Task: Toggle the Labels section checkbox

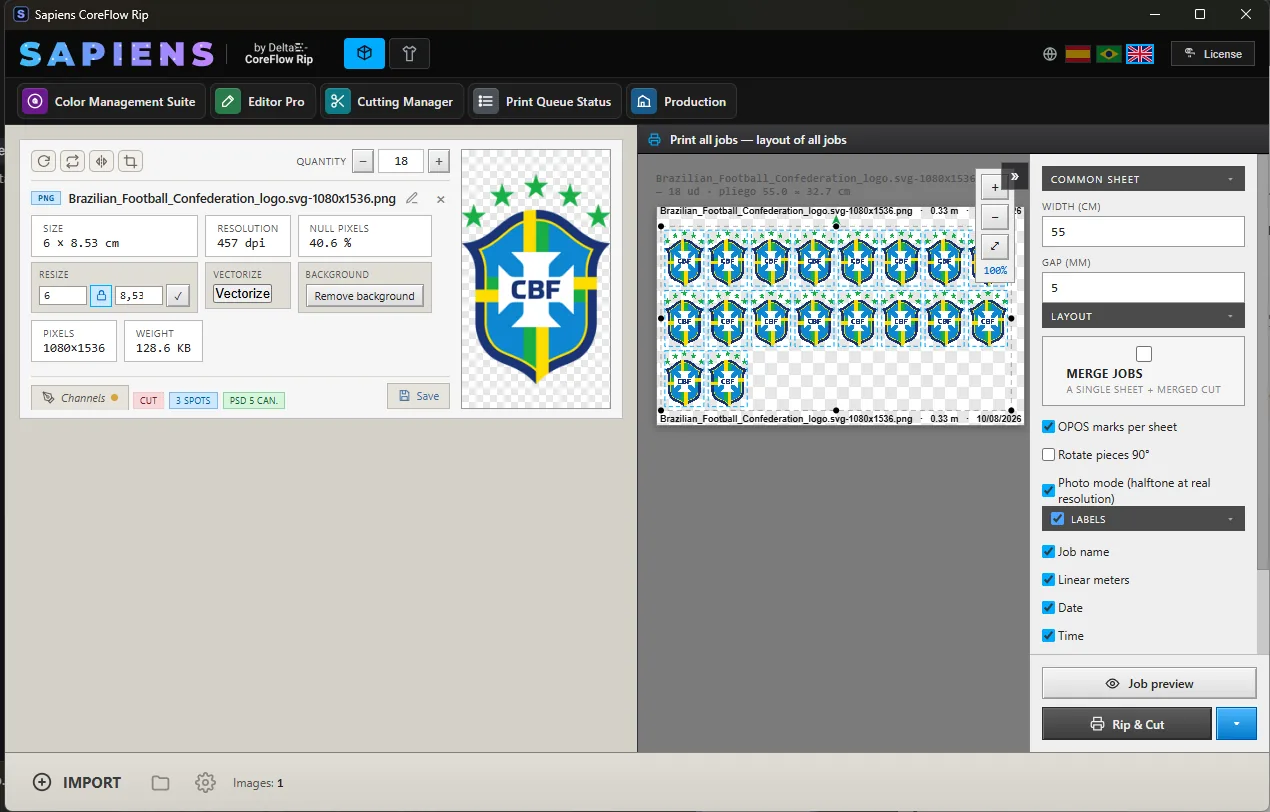Action: pyautogui.click(x=1058, y=519)
